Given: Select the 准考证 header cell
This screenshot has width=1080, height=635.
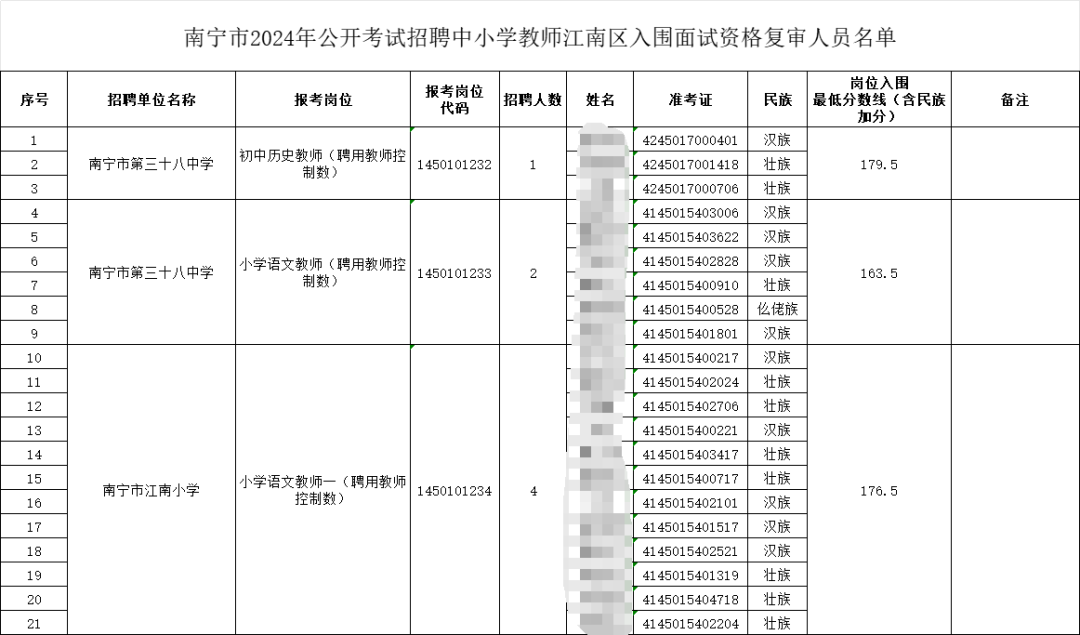Looking at the screenshot, I should point(691,99).
